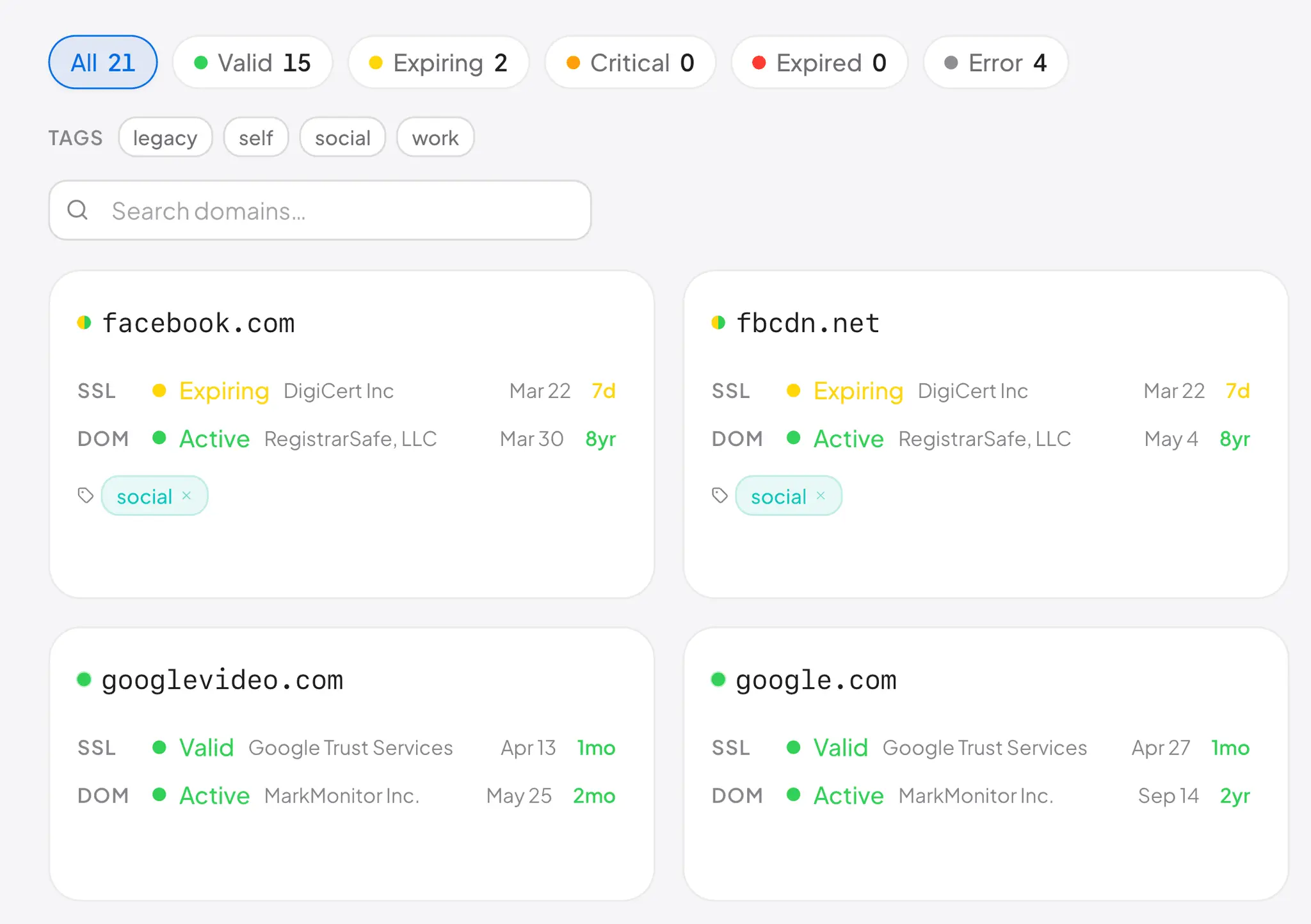Screen dimensions: 1311x924
Task: Click MarkMonitor Inc. on googlevideo.com card
Action: point(342,795)
